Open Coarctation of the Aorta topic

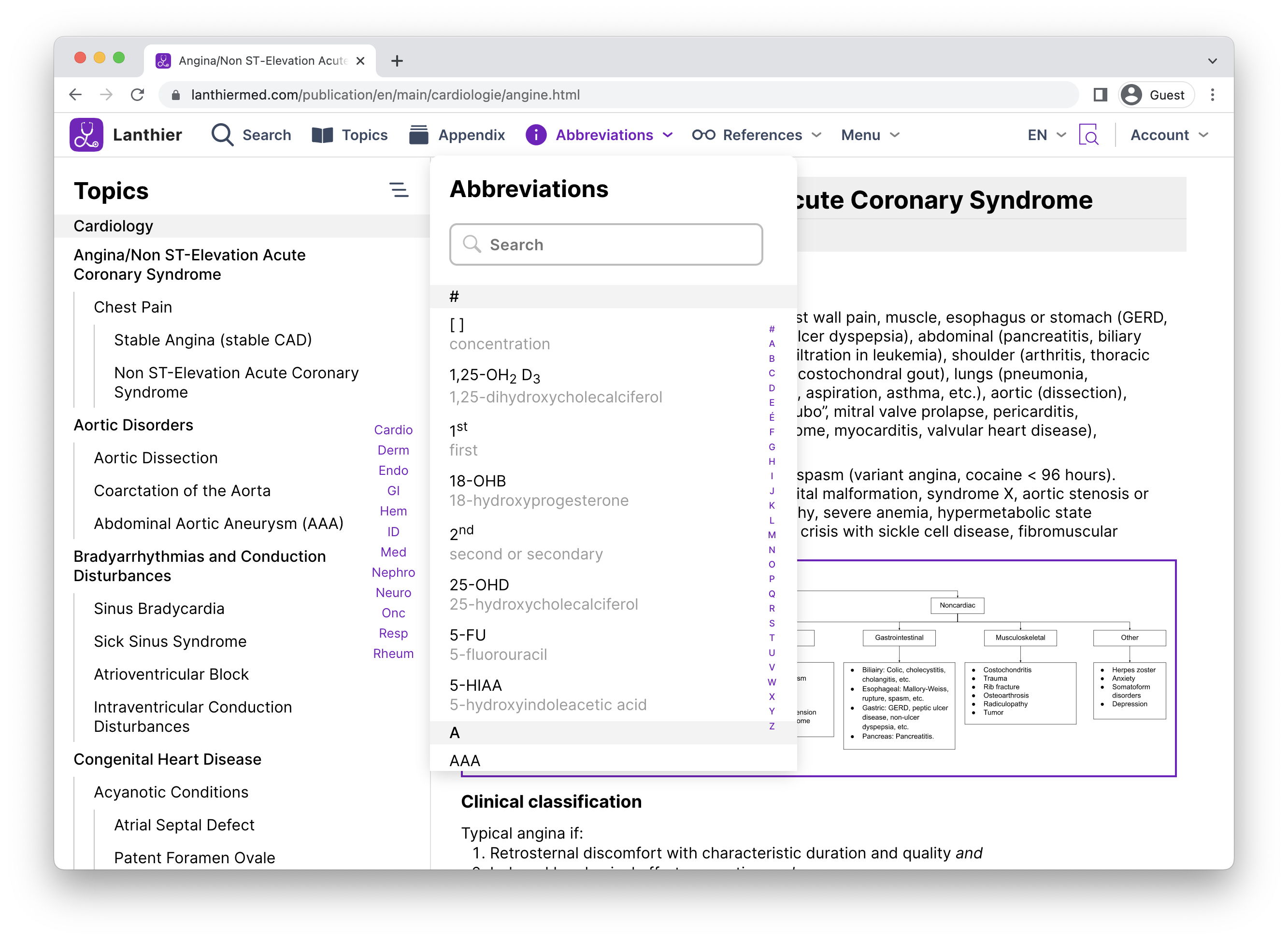pyautogui.click(x=182, y=490)
